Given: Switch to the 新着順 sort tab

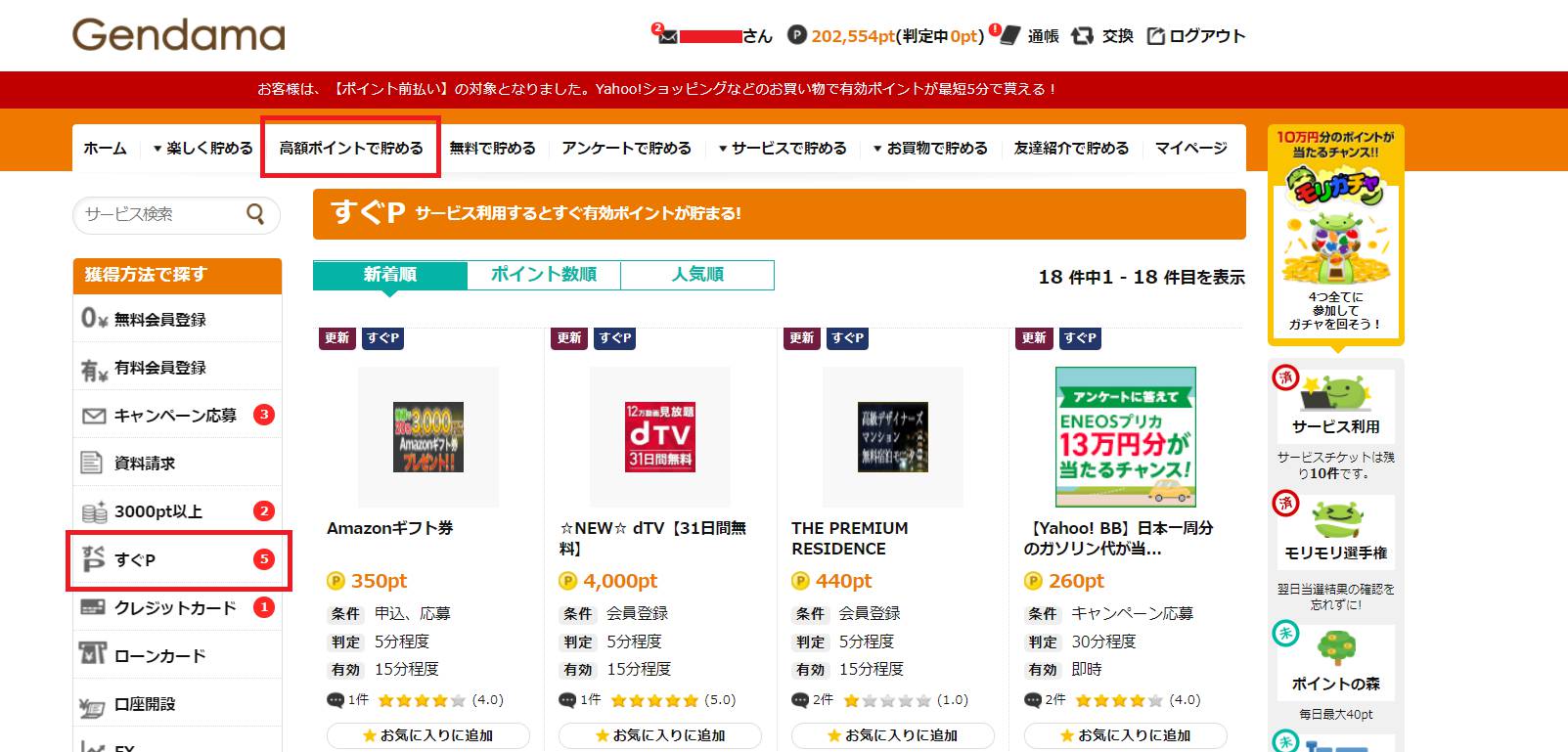Looking at the screenshot, I should [x=390, y=275].
